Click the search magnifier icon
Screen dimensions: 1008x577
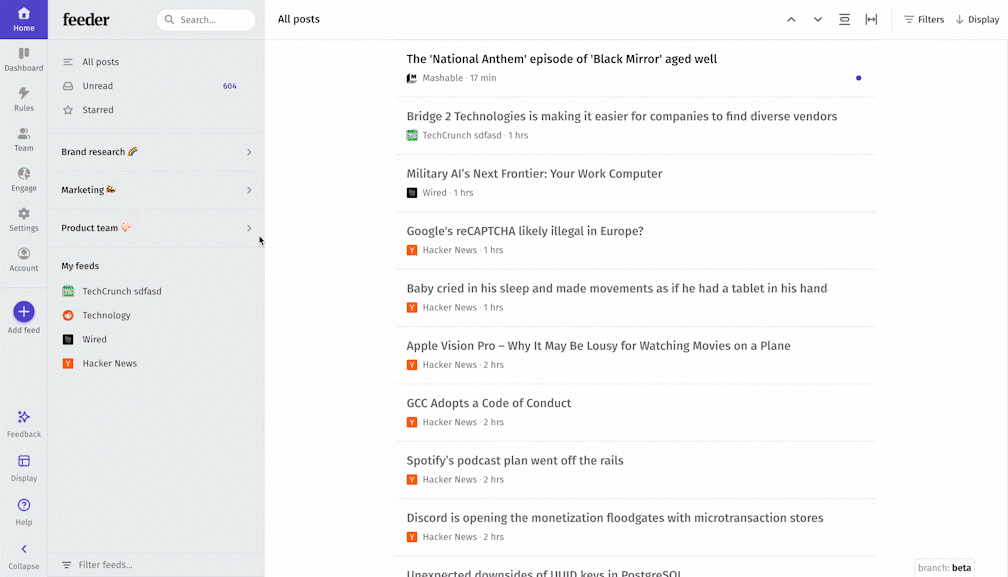tap(170, 20)
